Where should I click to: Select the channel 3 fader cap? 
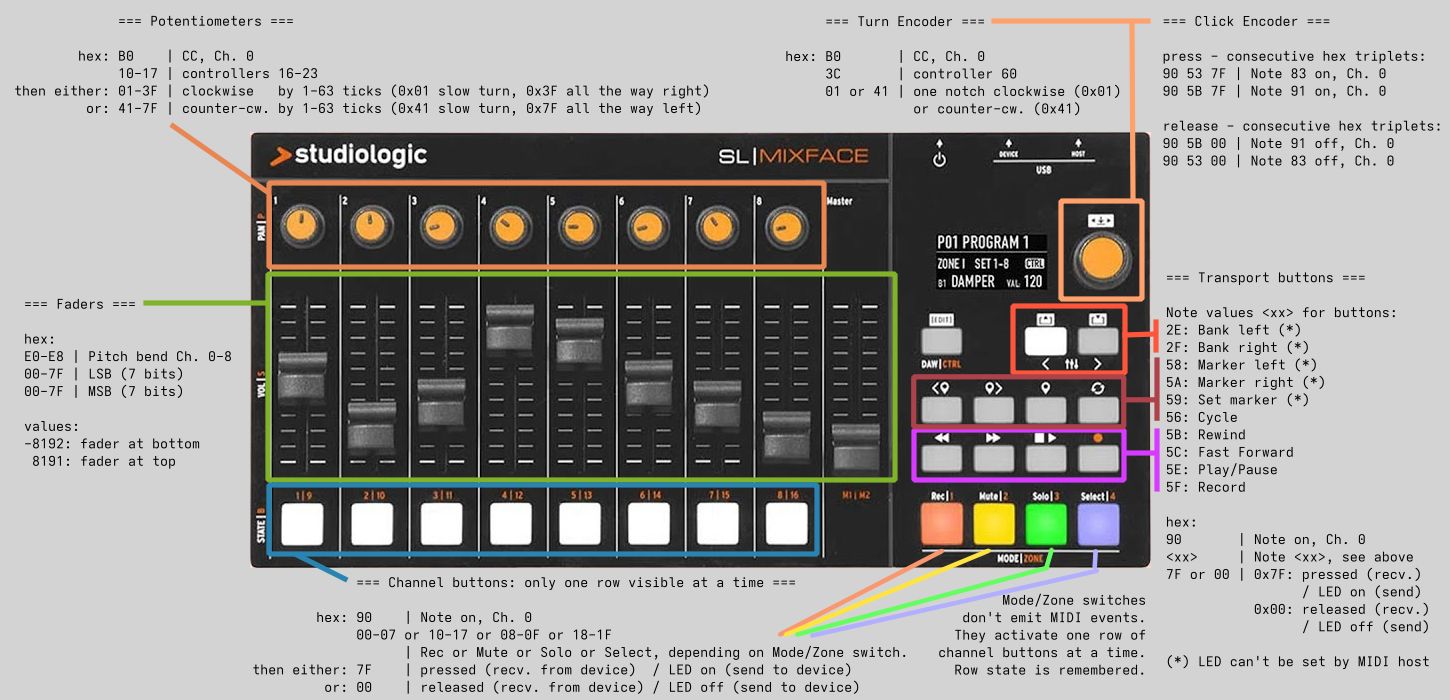(441, 402)
